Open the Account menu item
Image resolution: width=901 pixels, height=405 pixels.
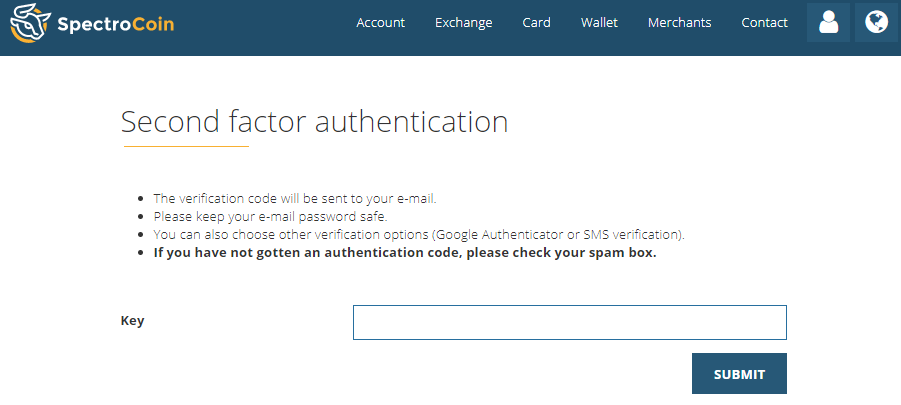[380, 22]
